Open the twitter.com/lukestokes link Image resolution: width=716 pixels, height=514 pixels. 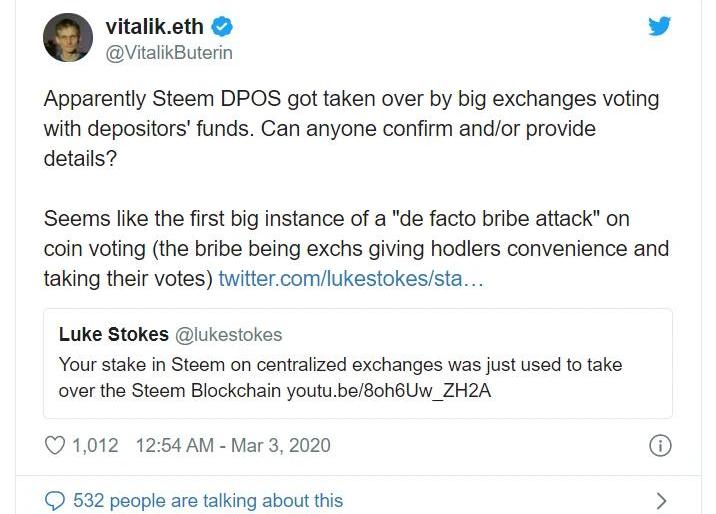click(x=351, y=277)
